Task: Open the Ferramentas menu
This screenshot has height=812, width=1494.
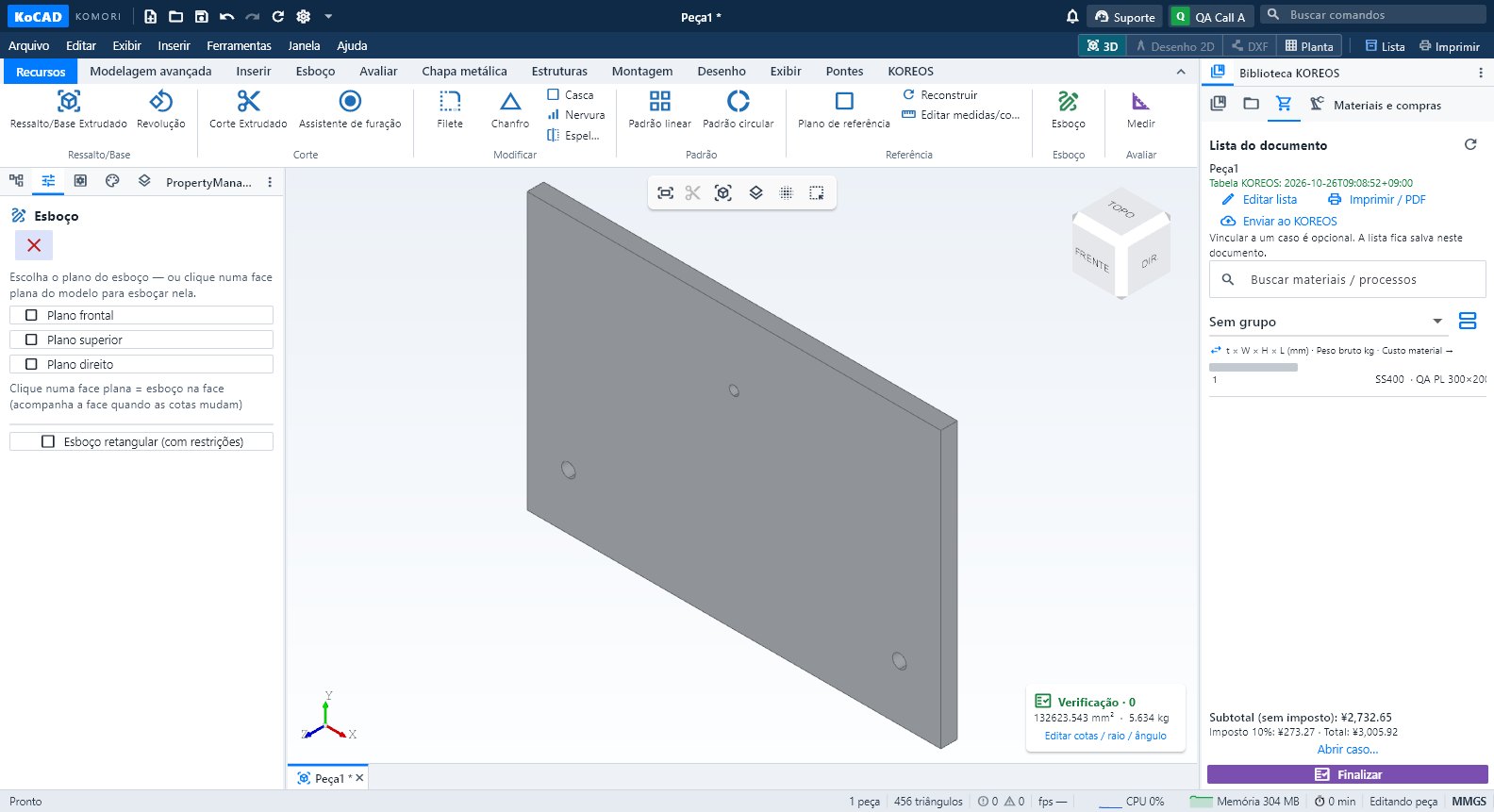Action: (x=239, y=45)
